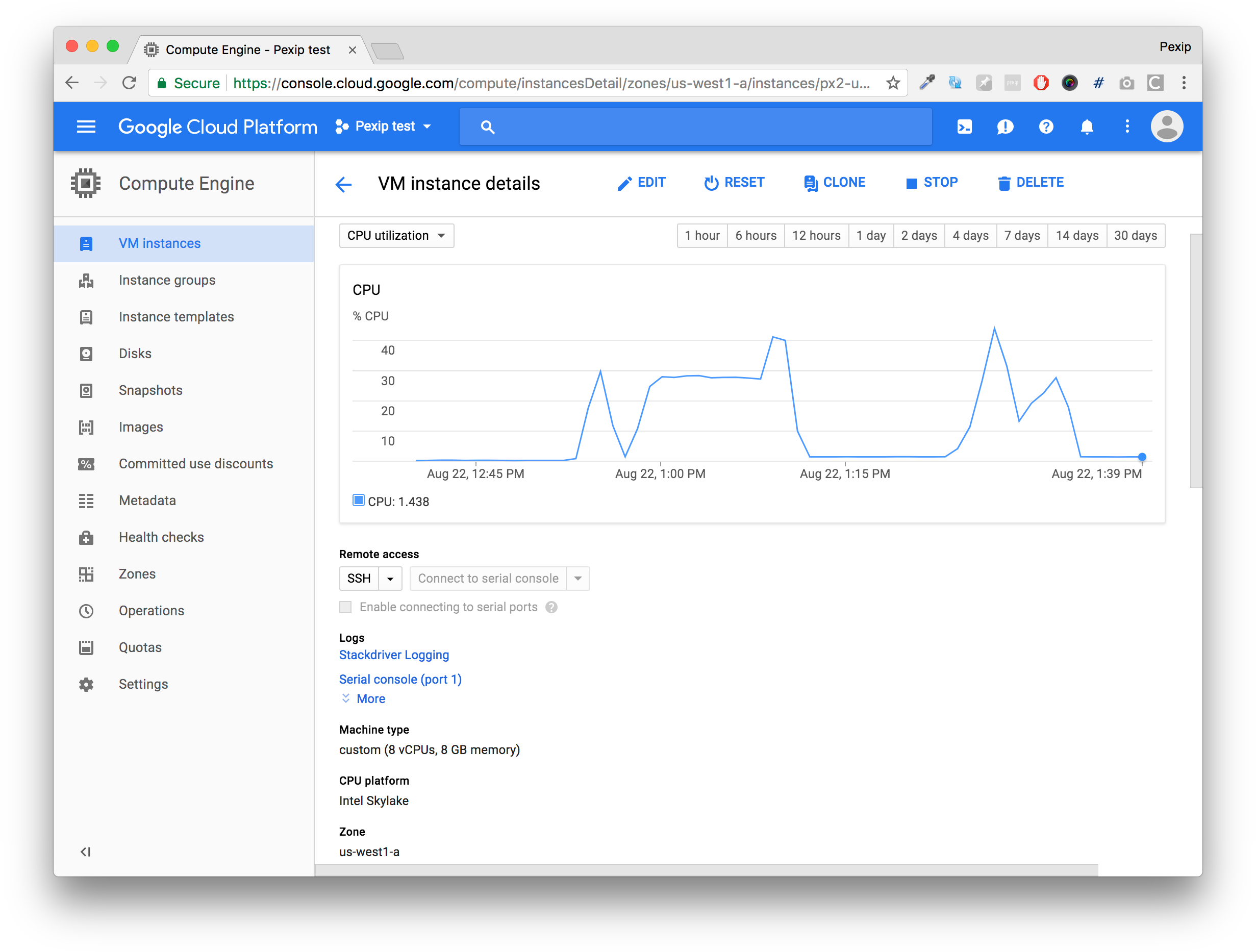Click the search input field
Viewport: 1256px width, 952px height.
click(x=695, y=127)
